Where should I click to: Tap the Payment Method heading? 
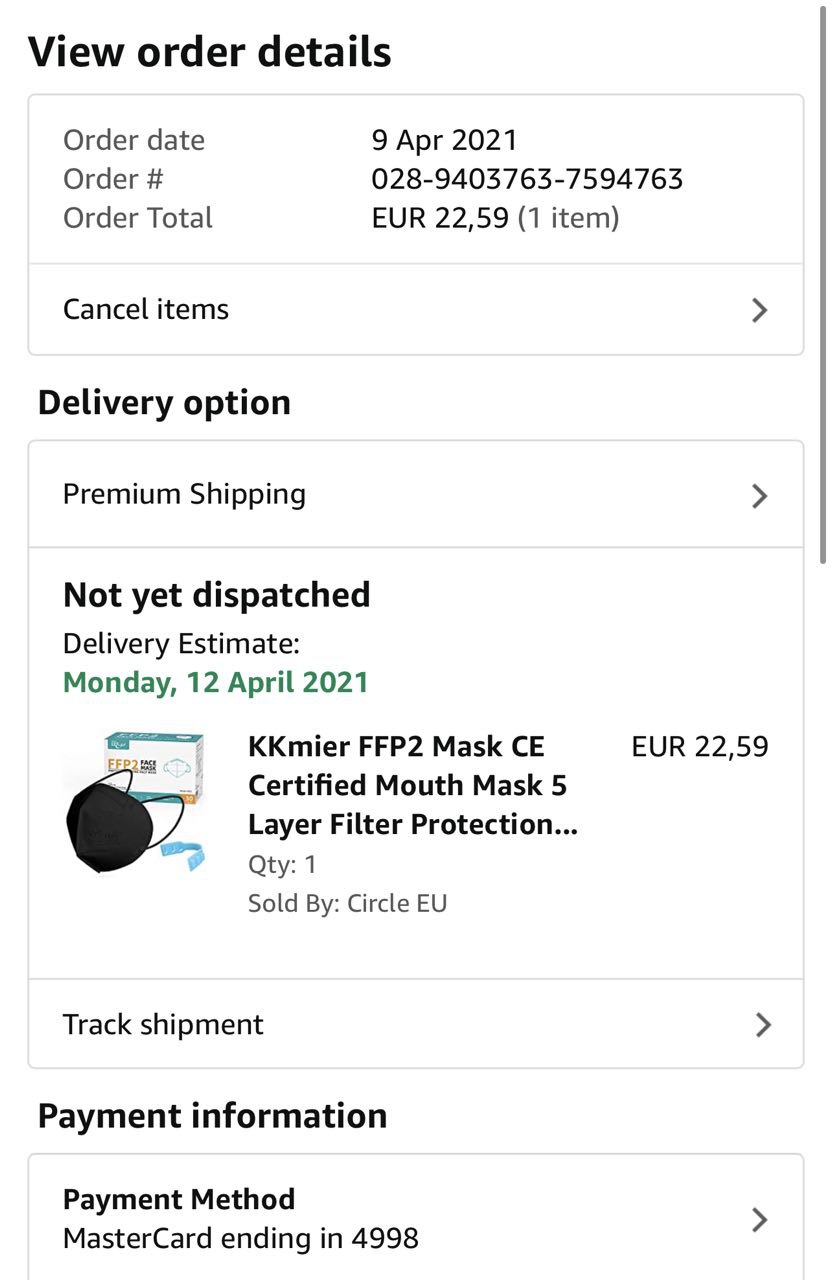coord(179,1199)
